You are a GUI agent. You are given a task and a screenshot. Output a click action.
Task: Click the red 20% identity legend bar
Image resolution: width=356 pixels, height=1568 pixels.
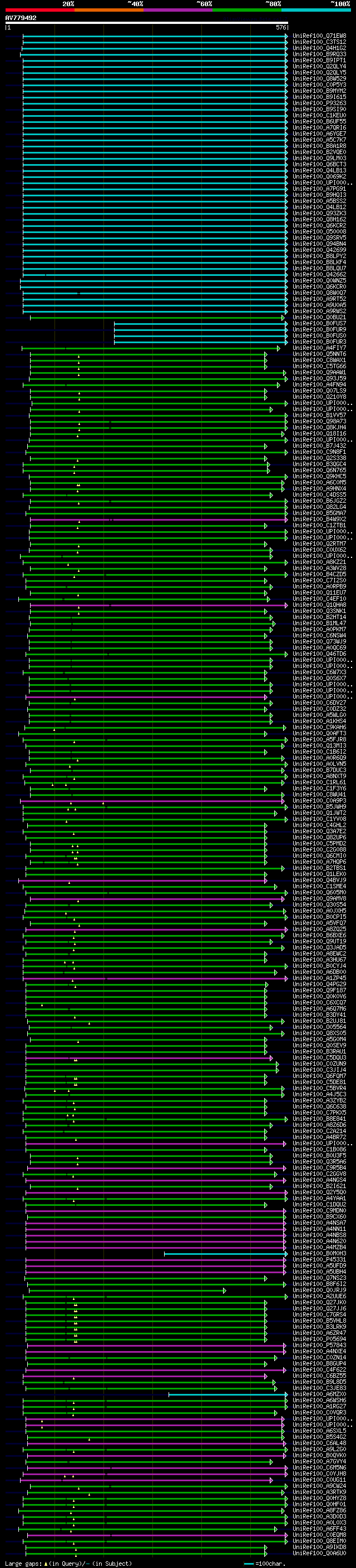[x=39, y=10]
